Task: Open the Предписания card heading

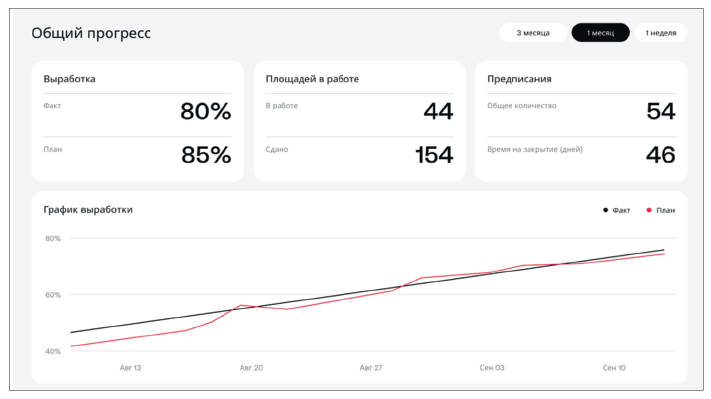Action: [519, 79]
